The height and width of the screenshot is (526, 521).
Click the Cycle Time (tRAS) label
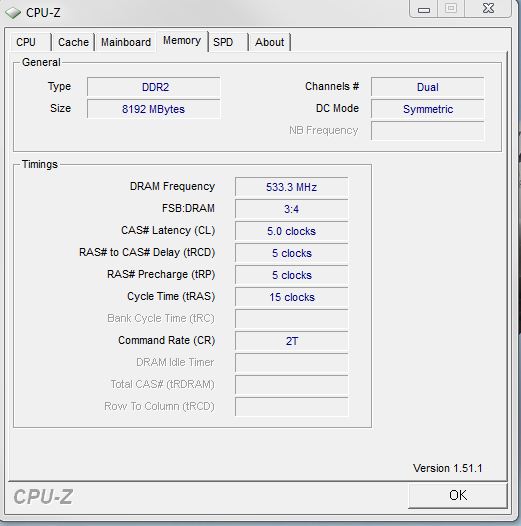(x=171, y=297)
